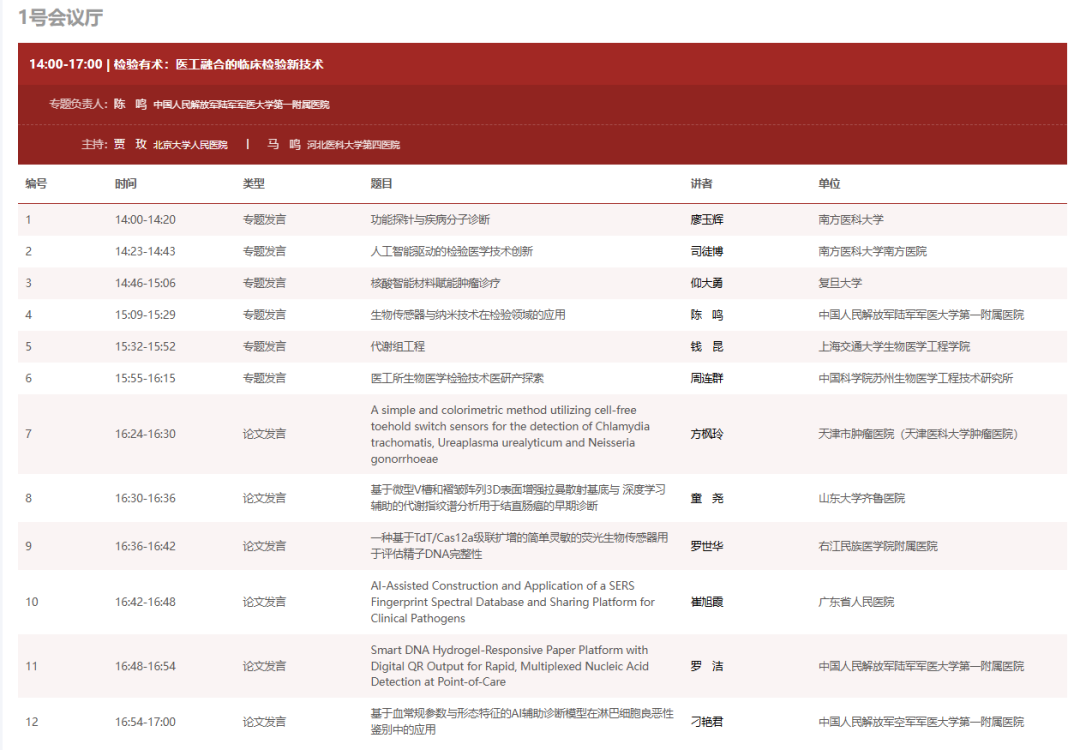This screenshot has width=1080, height=750.
Task: Click the '时间' column header
Action: (x=125, y=184)
